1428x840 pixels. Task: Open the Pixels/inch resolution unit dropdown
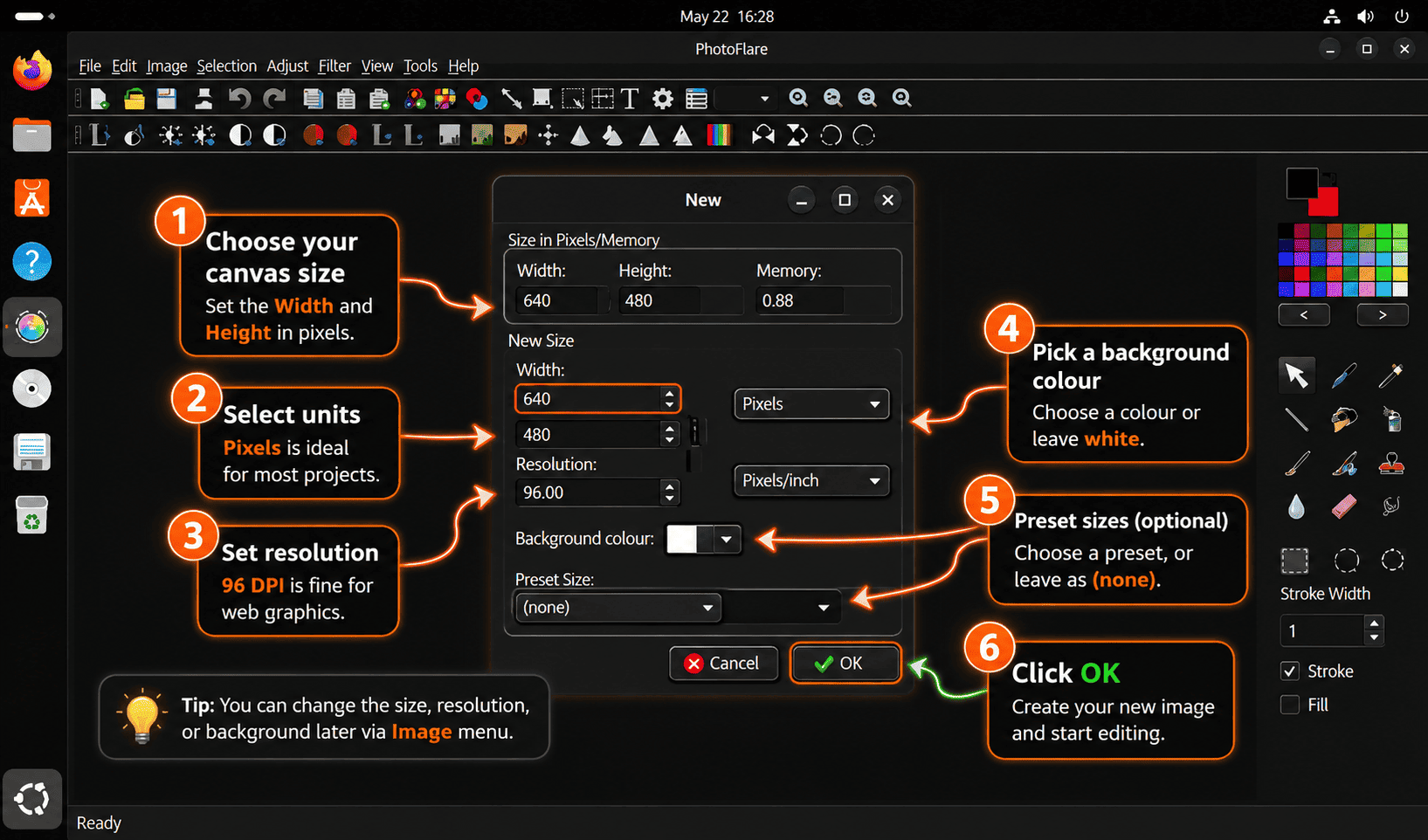(x=811, y=481)
